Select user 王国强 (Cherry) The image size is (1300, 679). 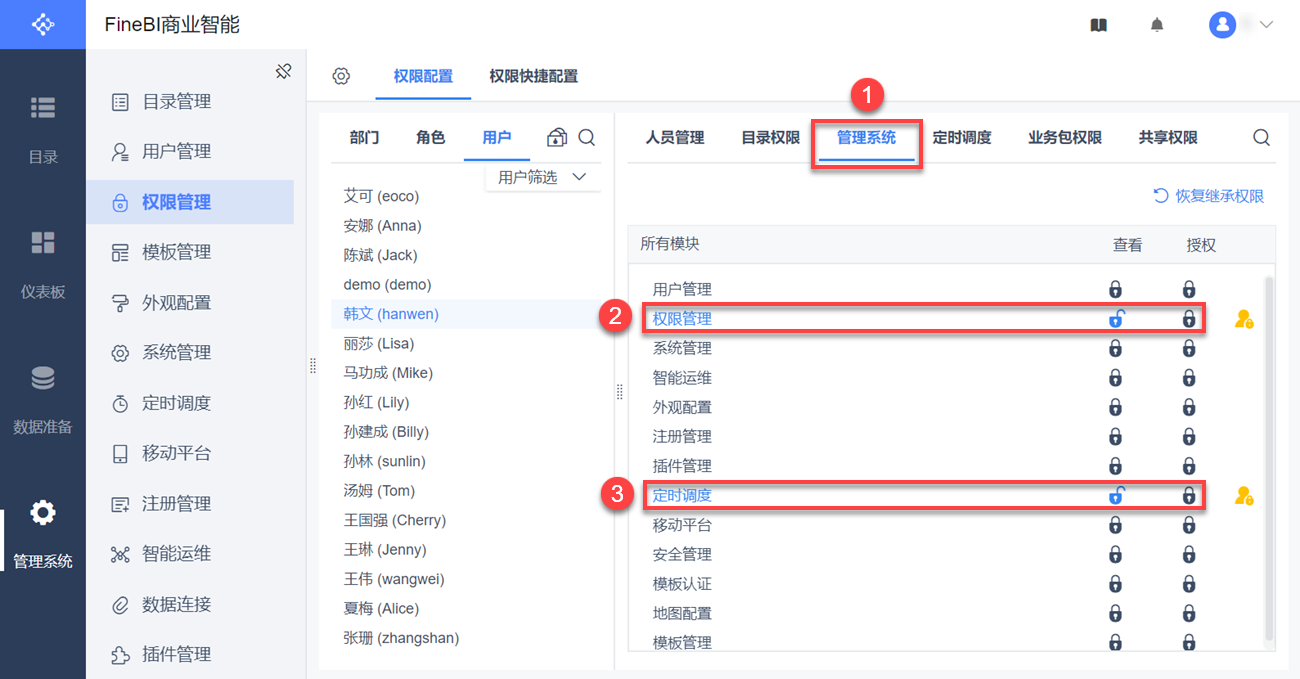(467, 520)
